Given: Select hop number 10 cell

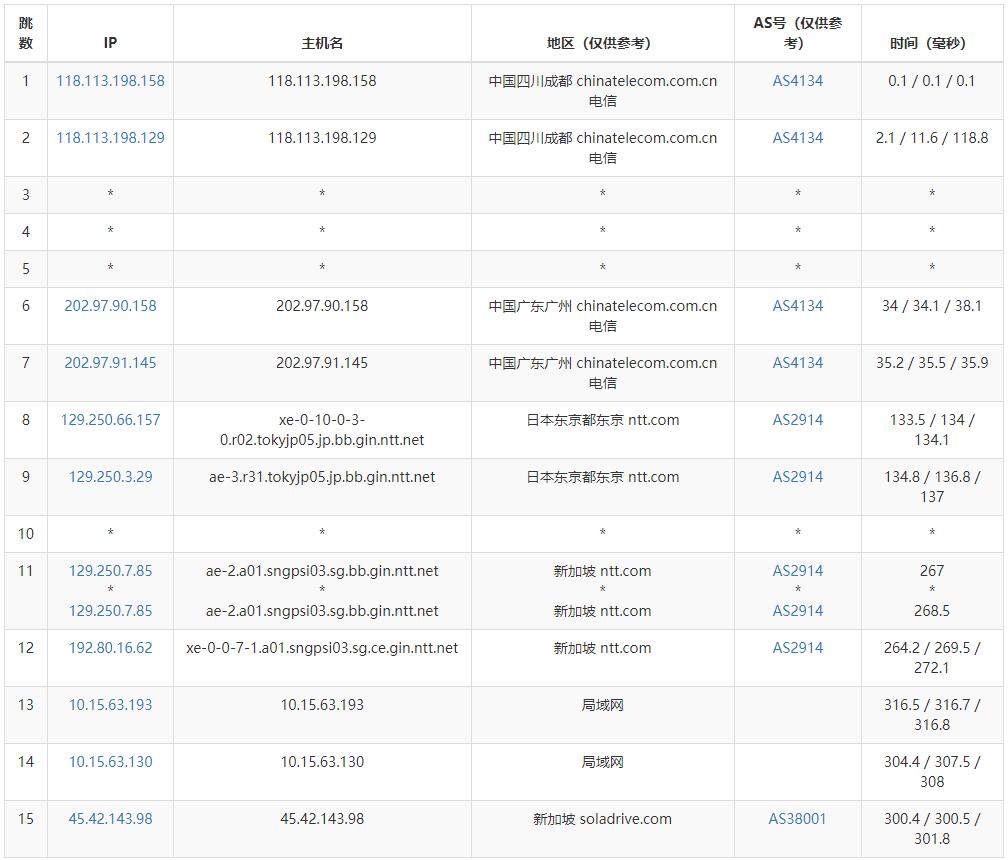Looking at the screenshot, I should pos(26,533).
